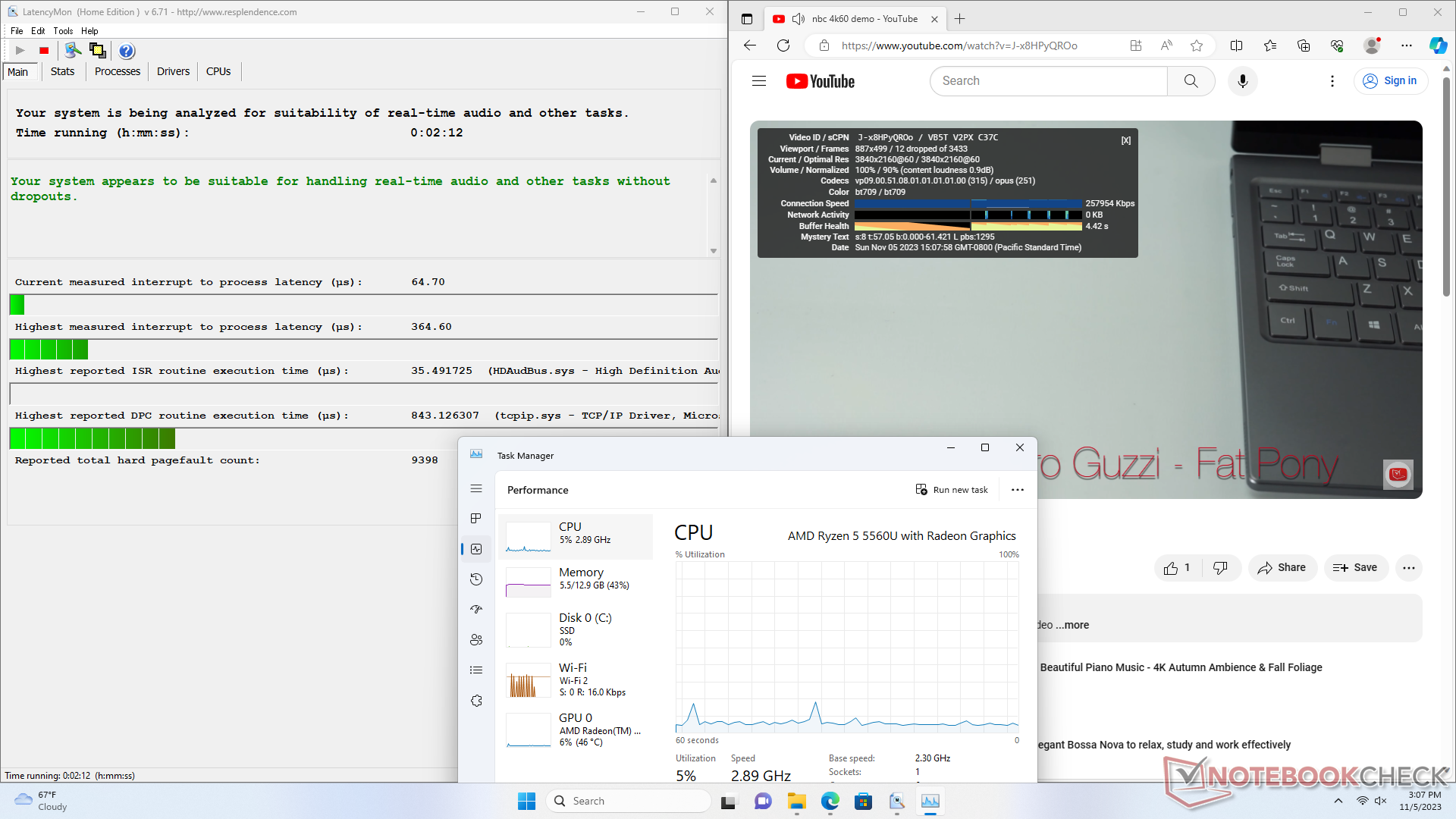Click the Run new task button
1456x819 pixels.
coord(952,490)
